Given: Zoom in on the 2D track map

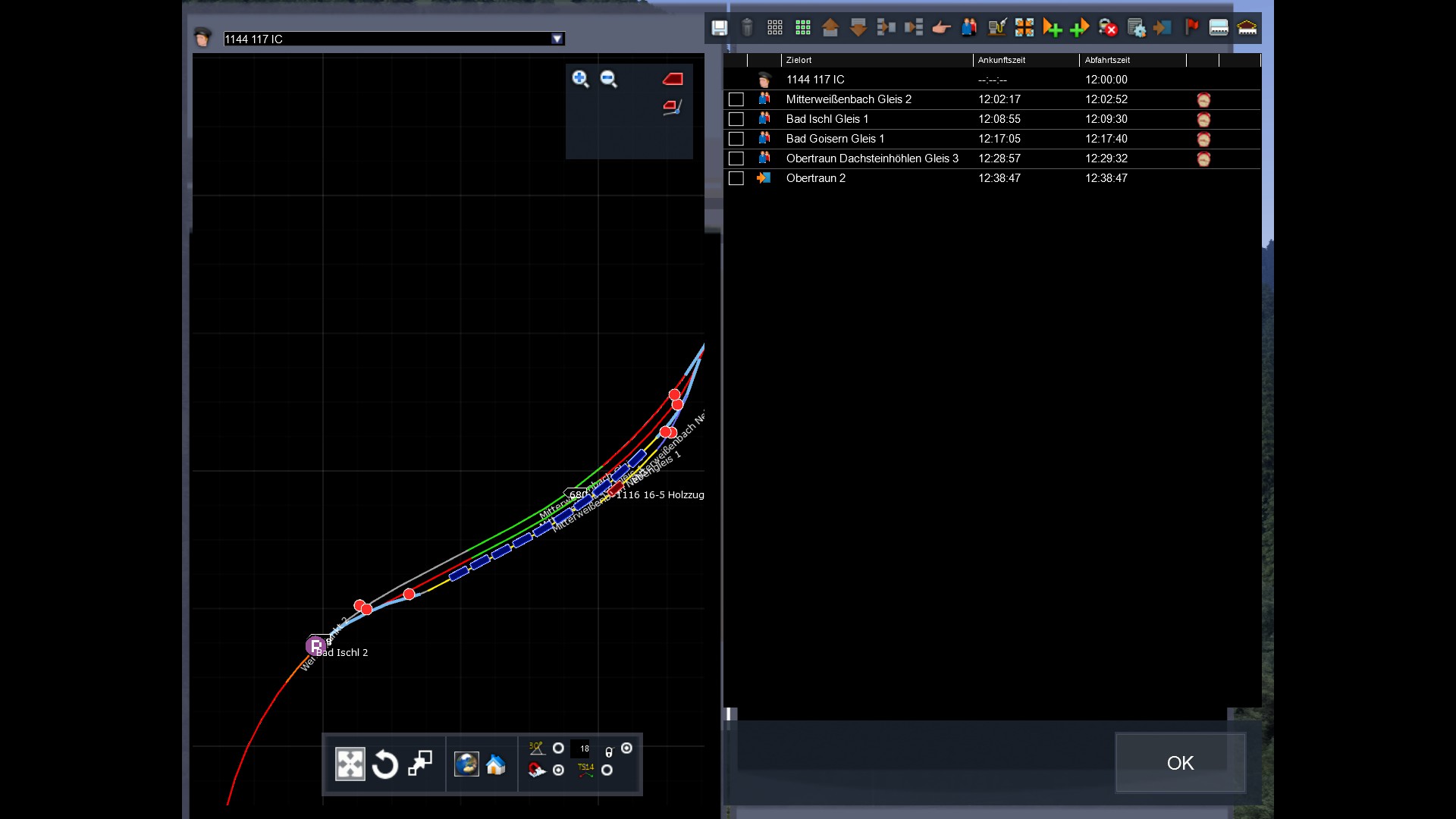Looking at the screenshot, I should point(580,79).
